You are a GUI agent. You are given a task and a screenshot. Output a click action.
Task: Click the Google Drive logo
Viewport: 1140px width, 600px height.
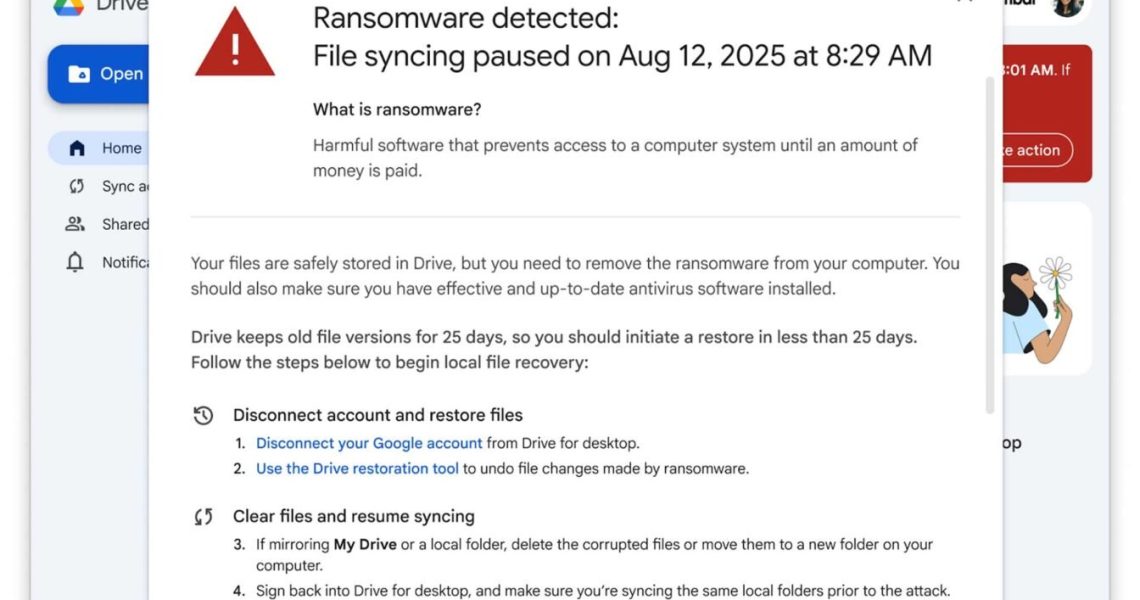[68, 6]
